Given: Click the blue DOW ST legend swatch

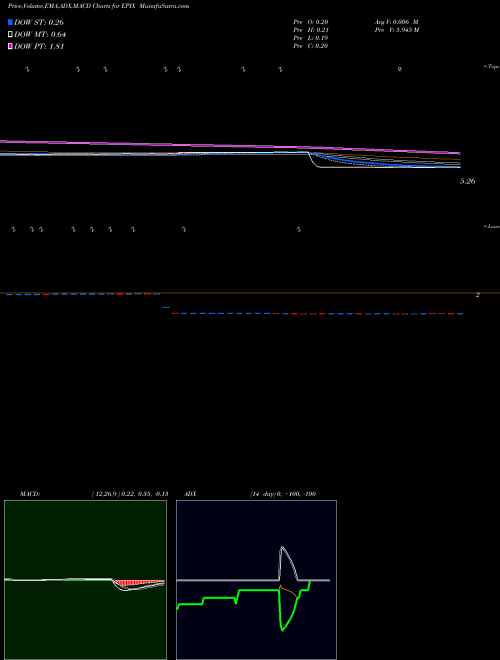Looking at the screenshot, I should pos(11,22).
